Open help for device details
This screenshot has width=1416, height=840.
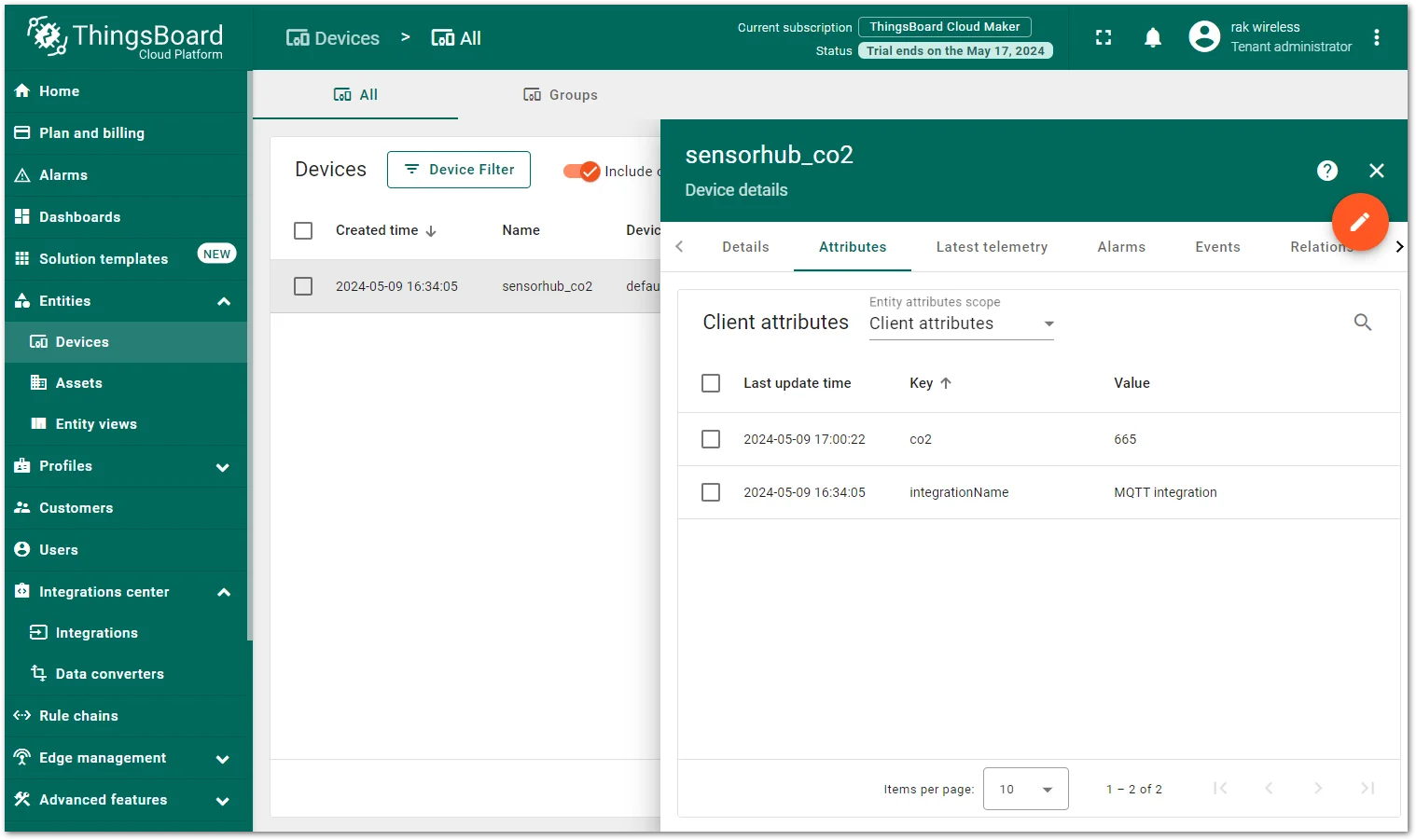pos(1327,171)
